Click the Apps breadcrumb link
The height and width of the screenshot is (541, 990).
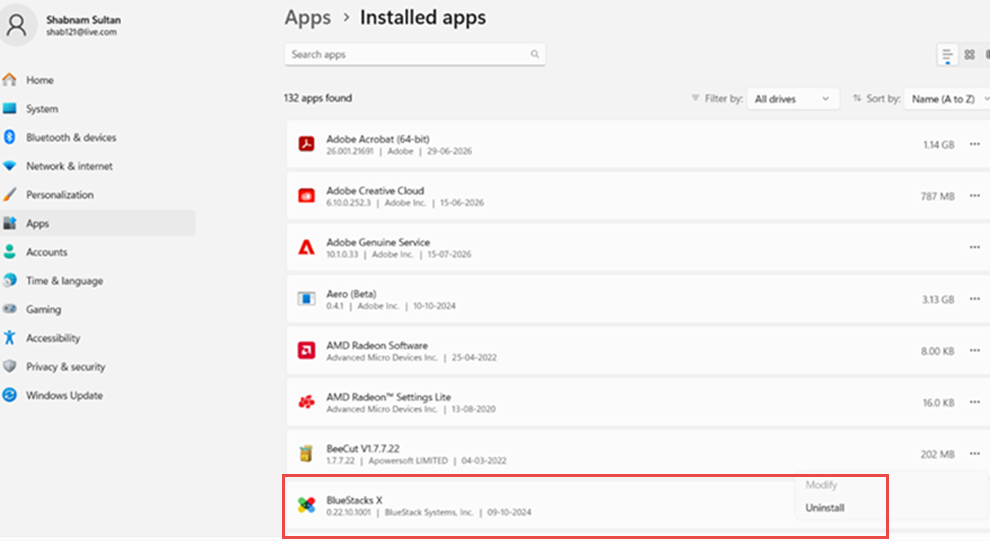pos(307,18)
